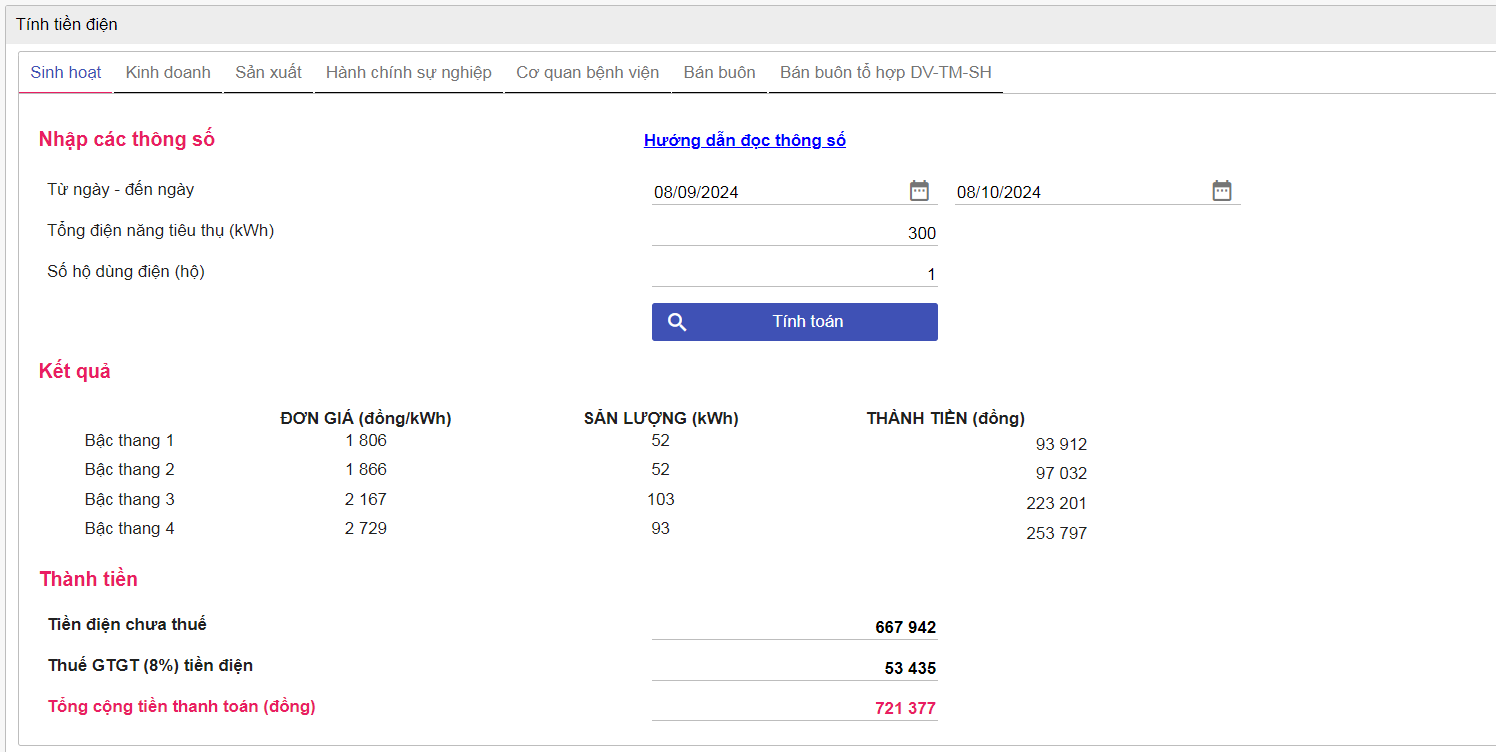Screen dimensions: 1496x752
Task: Open the Cơ quan bệnh viện tab
Action: coord(587,72)
